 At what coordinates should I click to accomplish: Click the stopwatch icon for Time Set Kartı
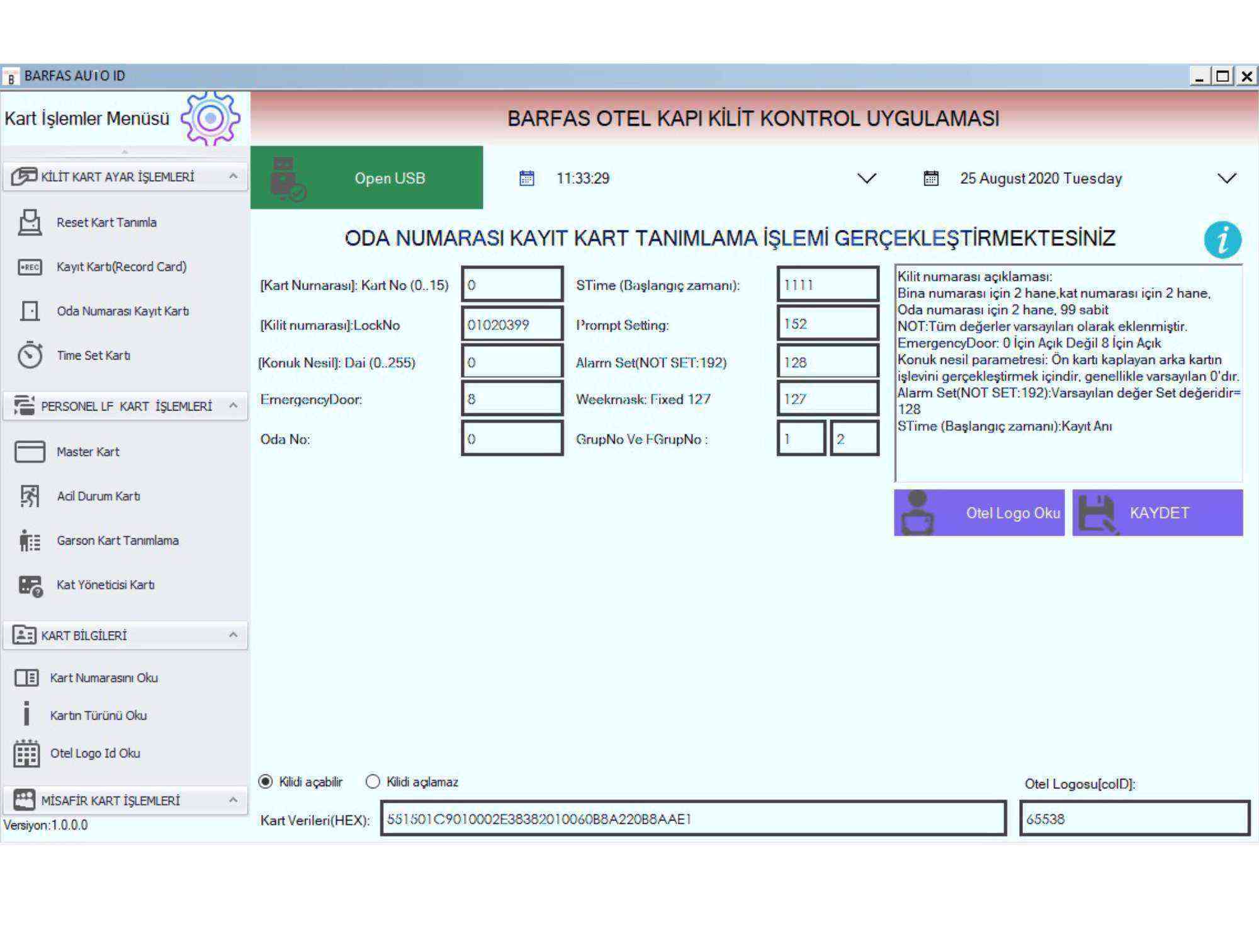point(30,355)
